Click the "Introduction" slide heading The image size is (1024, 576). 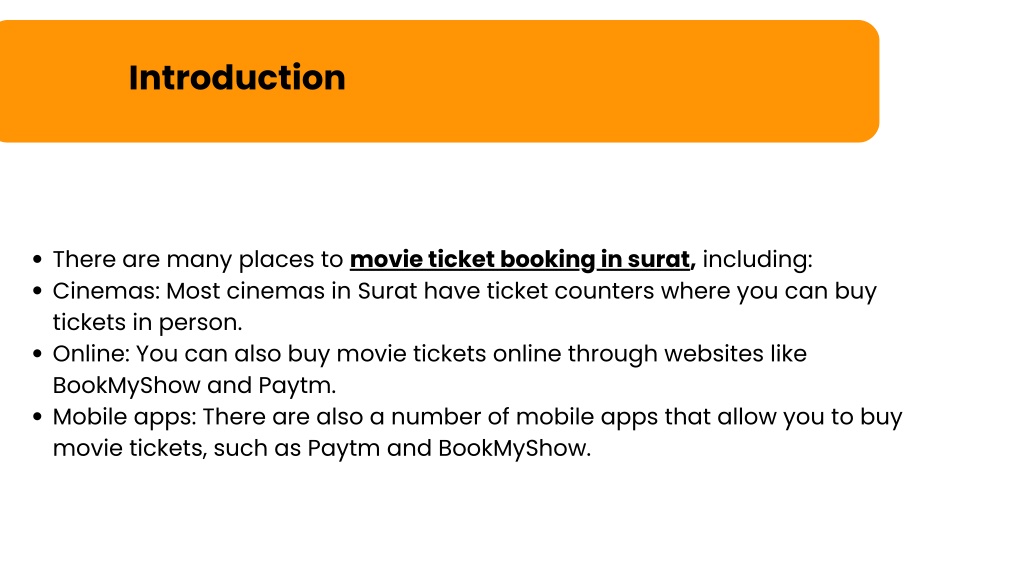(237, 78)
